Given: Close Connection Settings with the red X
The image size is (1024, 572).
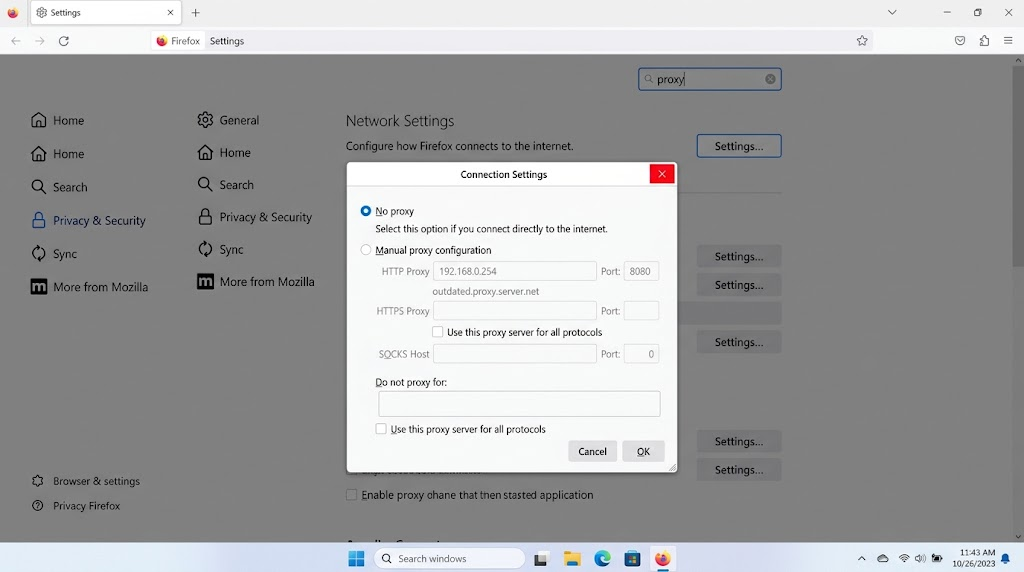Looking at the screenshot, I should tap(662, 174).
